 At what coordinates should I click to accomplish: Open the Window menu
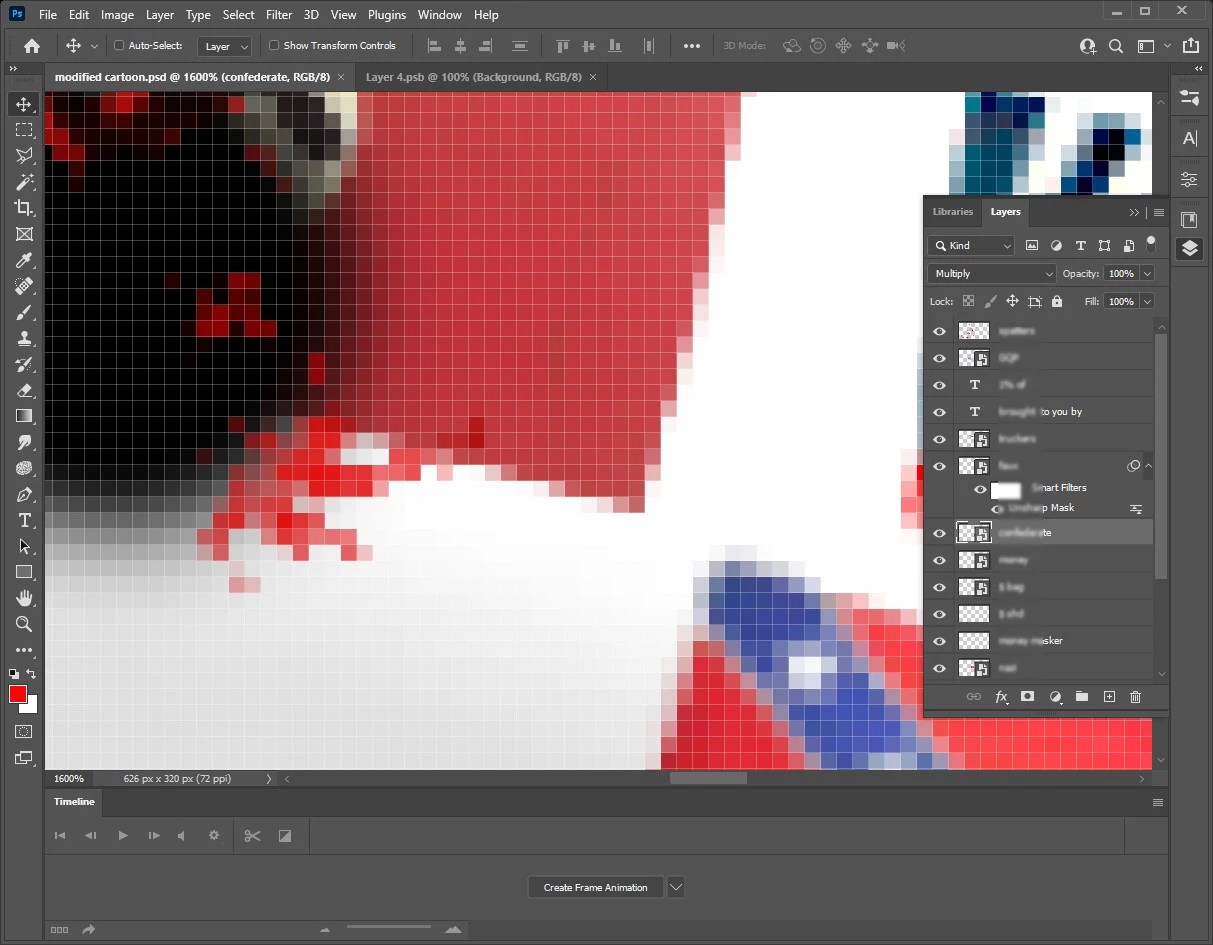pos(439,15)
